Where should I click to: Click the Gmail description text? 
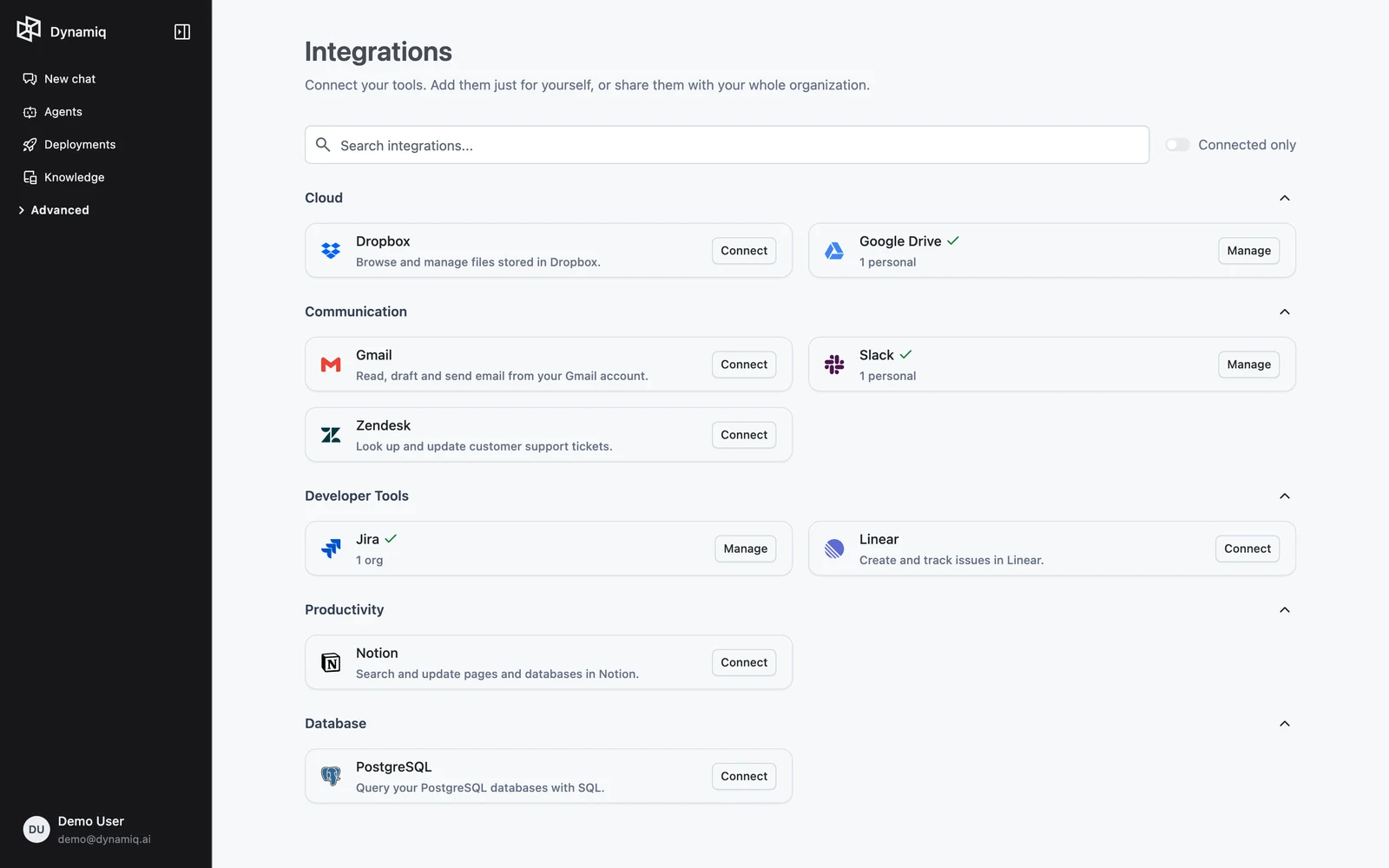coord(502,376)
